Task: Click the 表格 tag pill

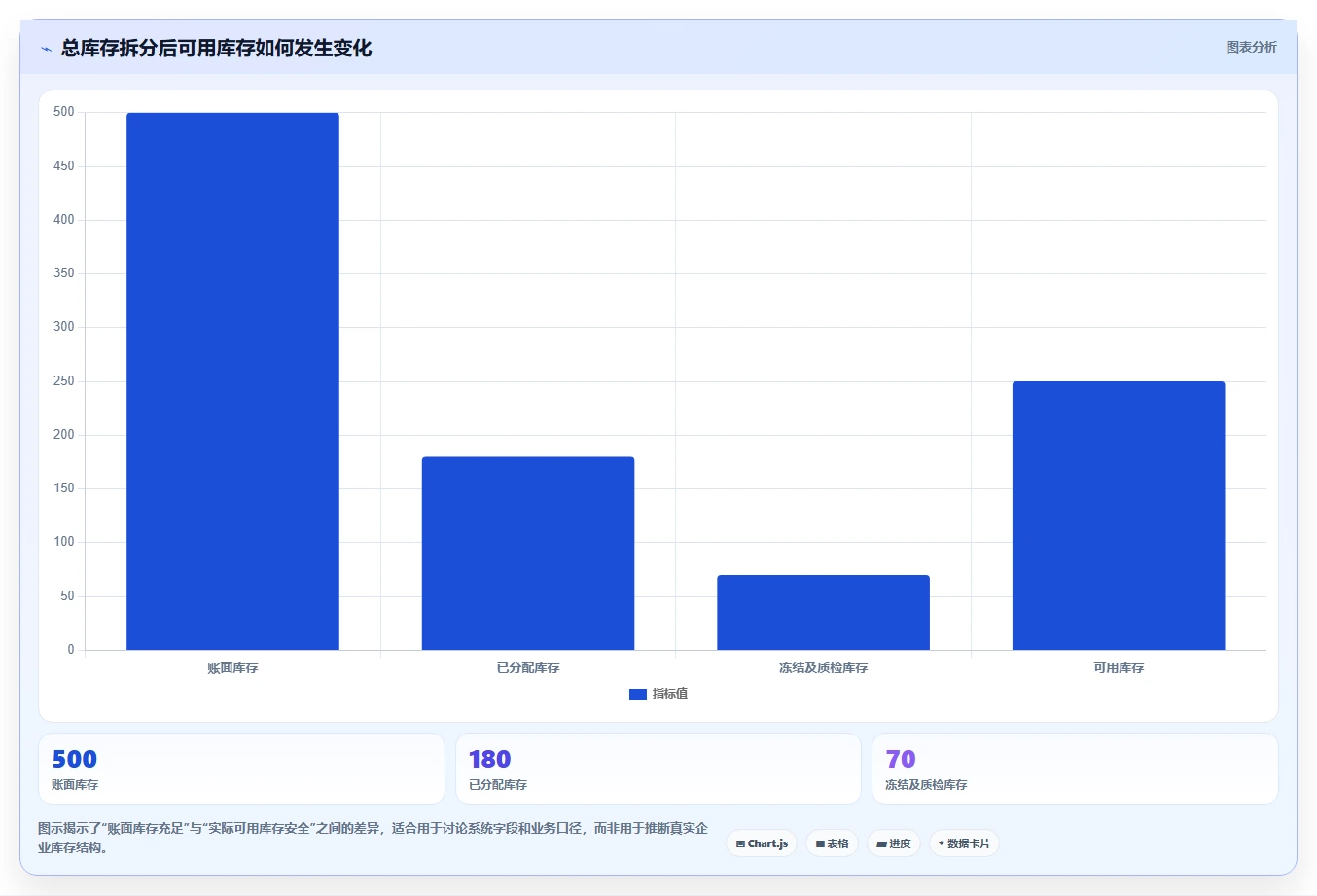Action: click(x=832, y=843)
